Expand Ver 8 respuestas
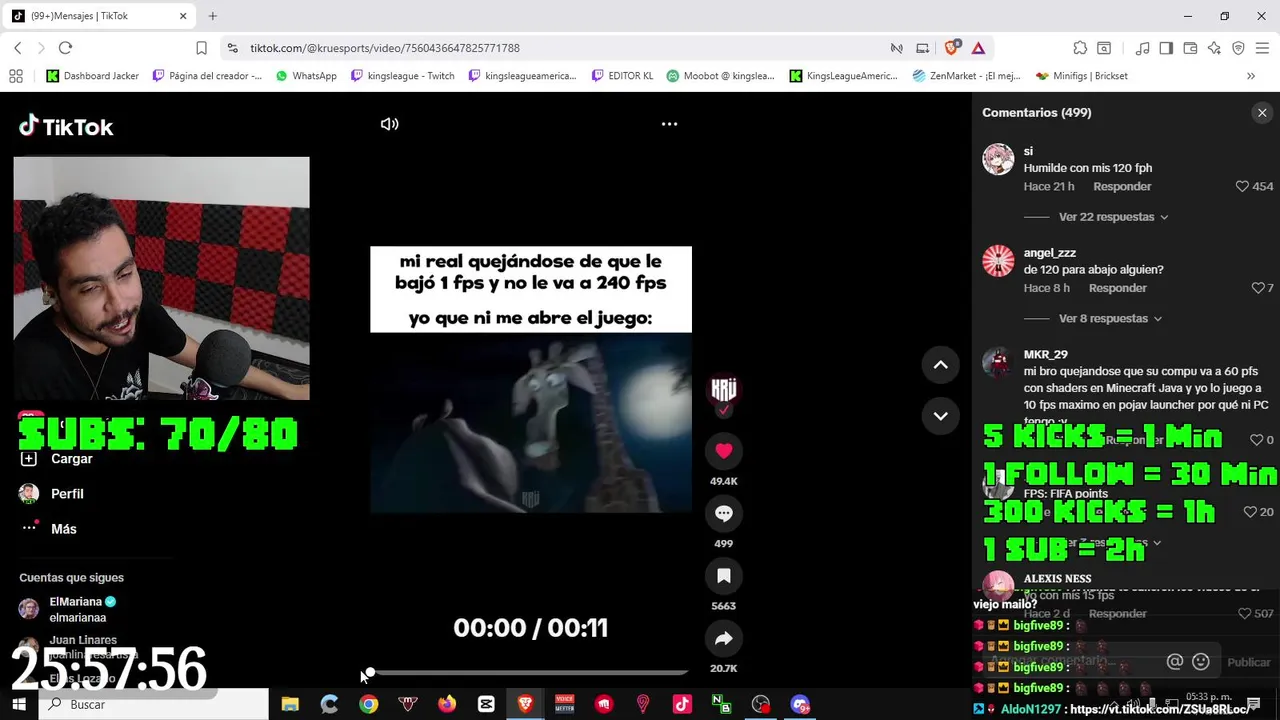 coord(1110,319)
